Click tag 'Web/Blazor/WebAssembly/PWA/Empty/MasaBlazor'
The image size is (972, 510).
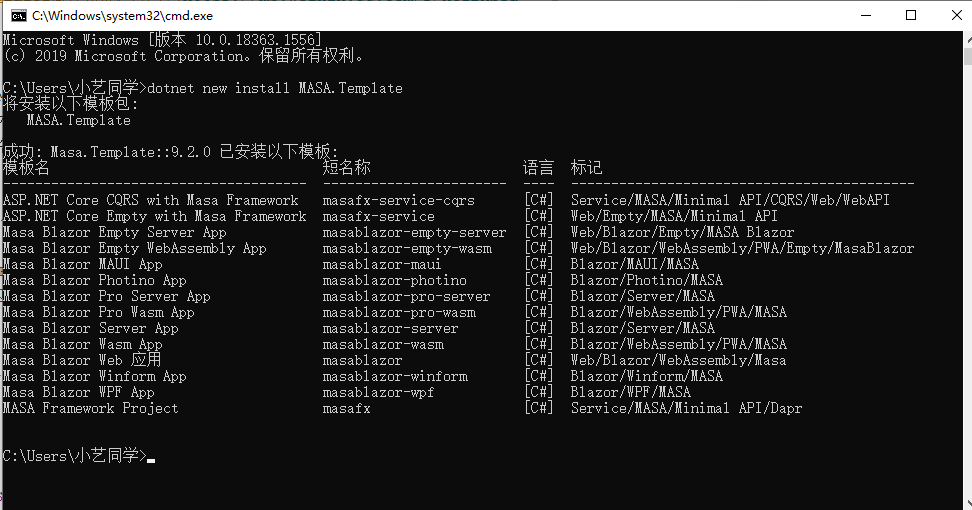(x=743, y=248)
